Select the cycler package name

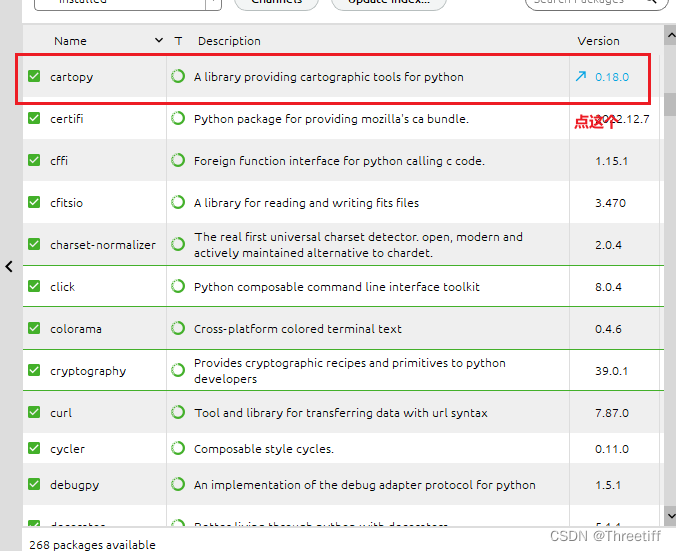pos(67,449)
